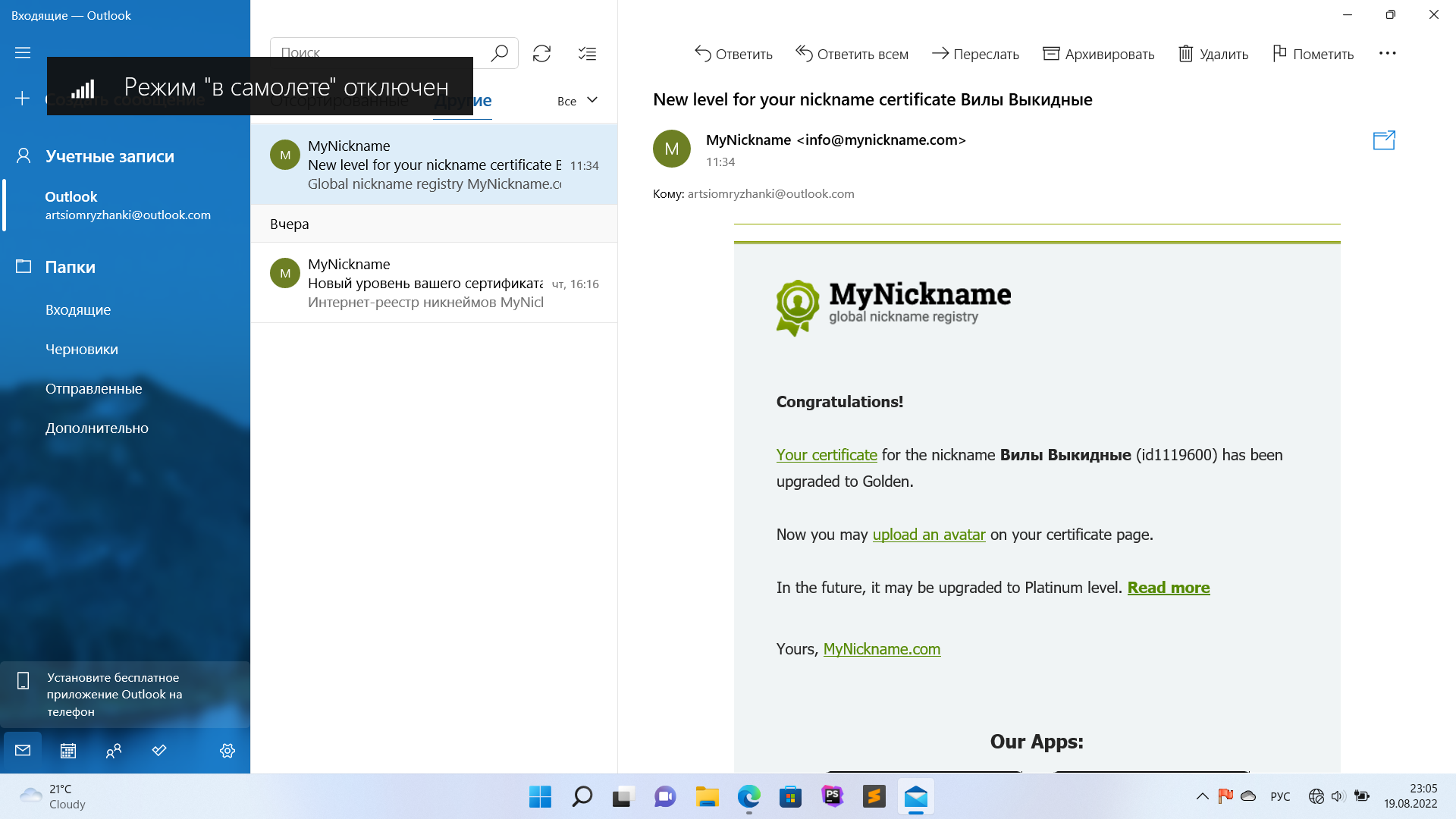
Task: Enable selection mode checklist icon
Action: click(x=587, y=54)
